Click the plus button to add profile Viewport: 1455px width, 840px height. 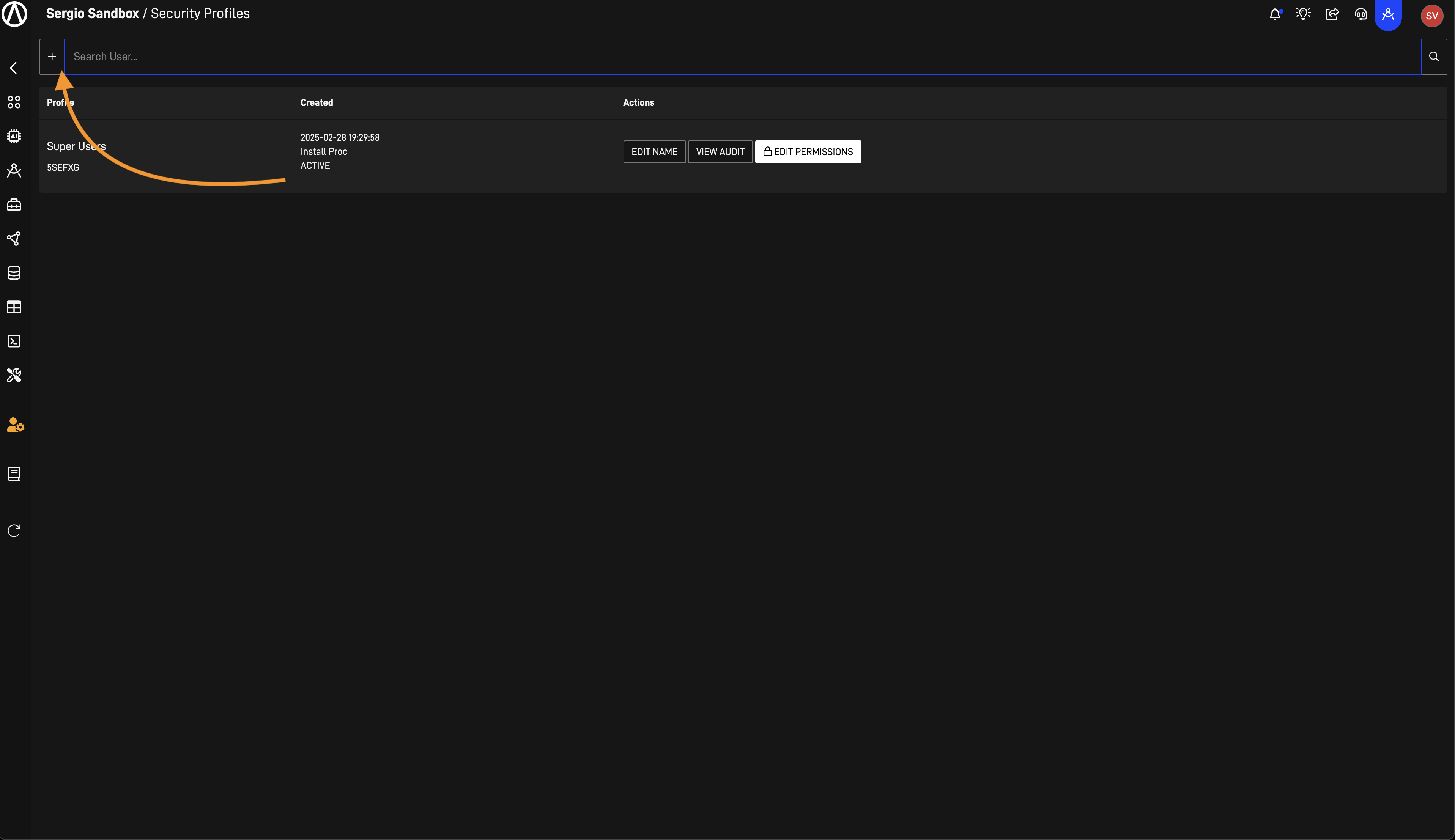pyautogui.click(x=52, y=57)
